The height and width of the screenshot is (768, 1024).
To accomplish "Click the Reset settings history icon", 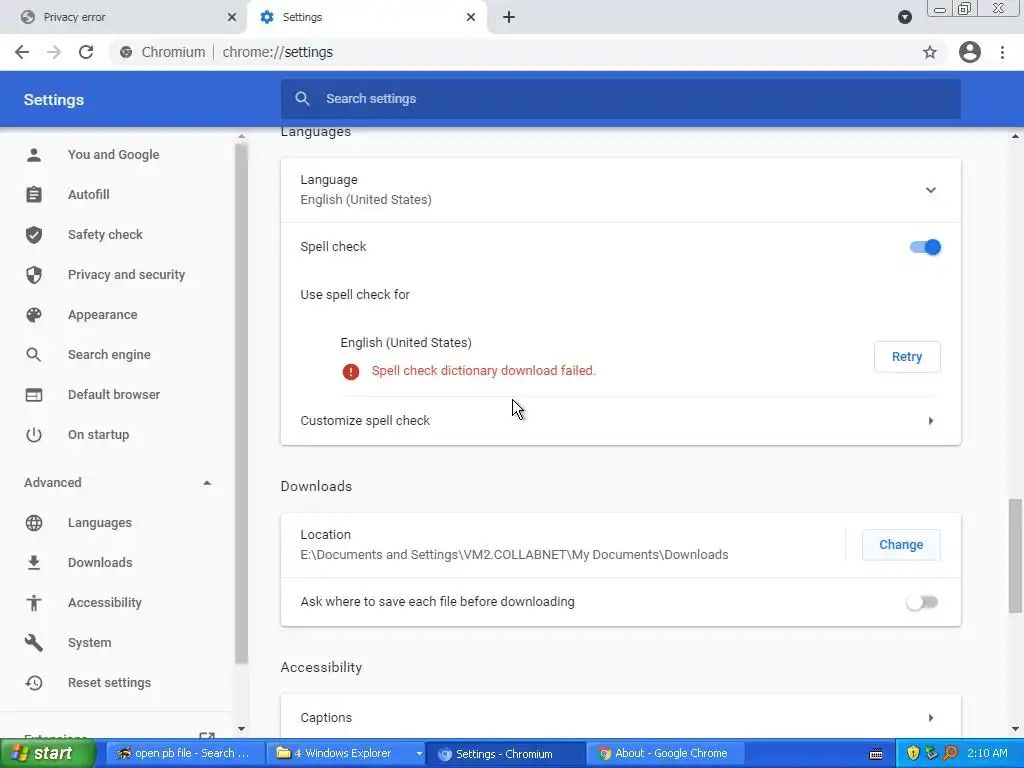I will coord(34,682).
